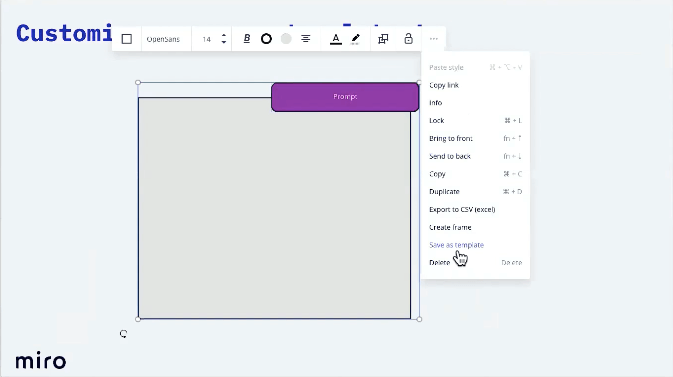Toggle bold formatting
This screenshot has width=673, height=377.
click(247, 39)
